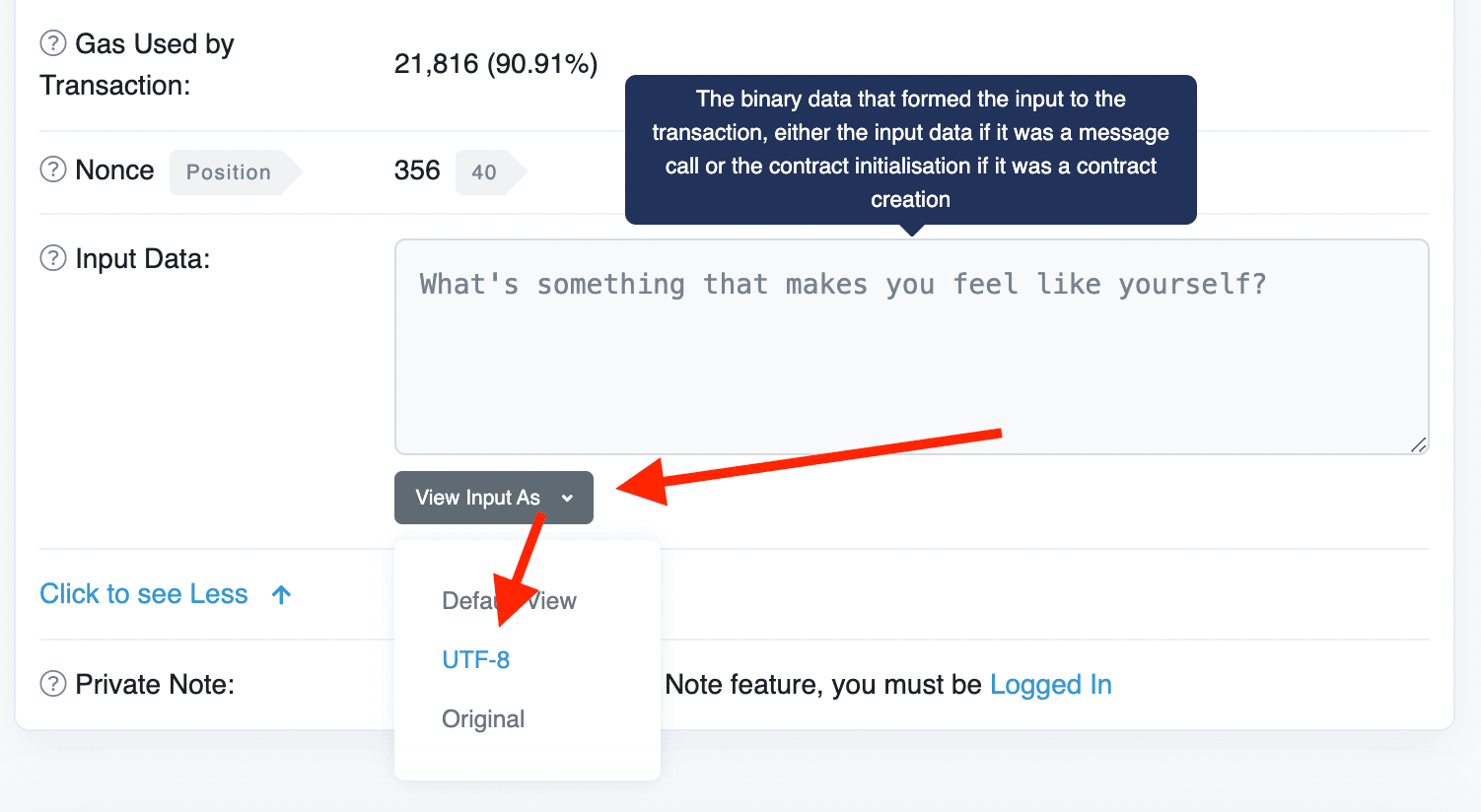The image size is (1481, 812).
Task: Select Original from the input view menu
Action: (483, 719)
